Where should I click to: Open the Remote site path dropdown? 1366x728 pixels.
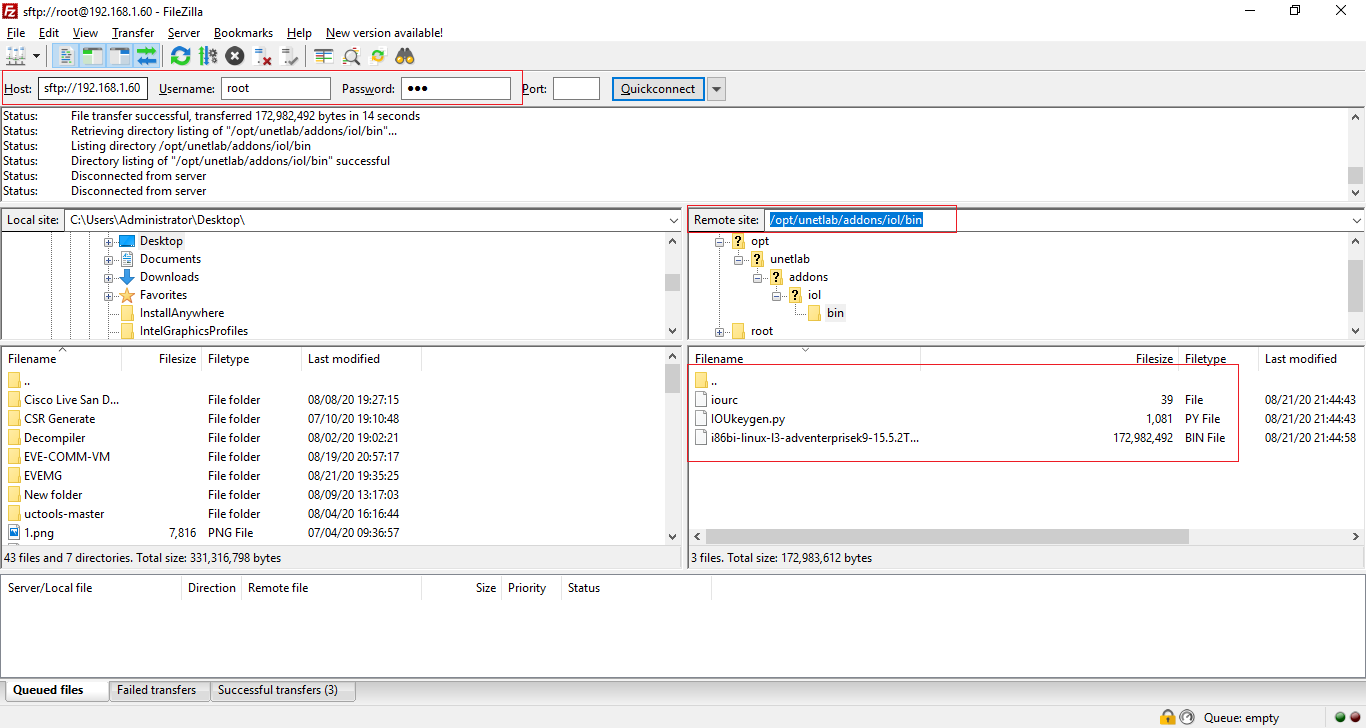[1356, 220]
